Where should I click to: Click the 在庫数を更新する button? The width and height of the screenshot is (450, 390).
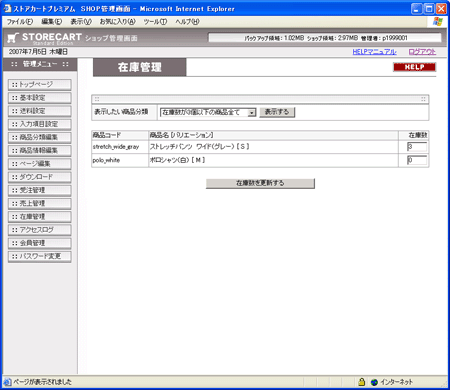[x=260, y=183]
